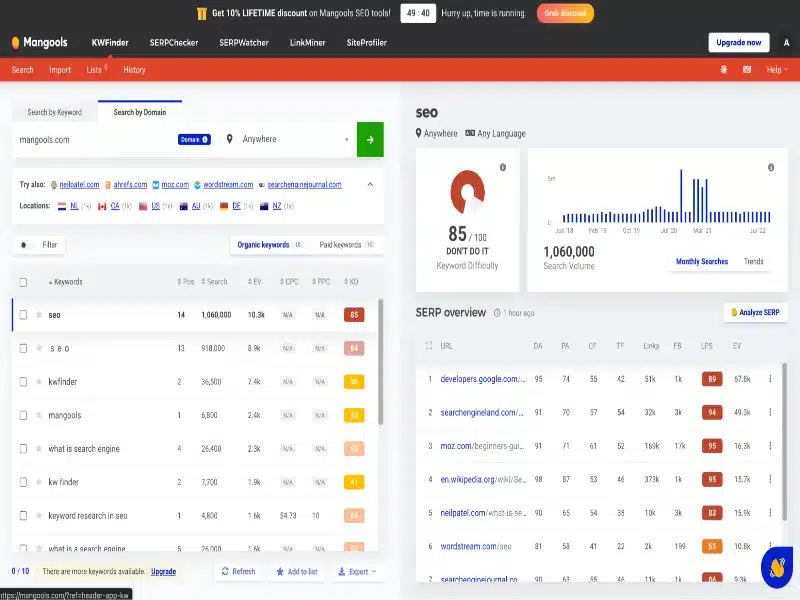This screenshot has height=600, width=800.
Task: Star the 'keyword research in seo' keyword
Action: [x=39, y=515]
